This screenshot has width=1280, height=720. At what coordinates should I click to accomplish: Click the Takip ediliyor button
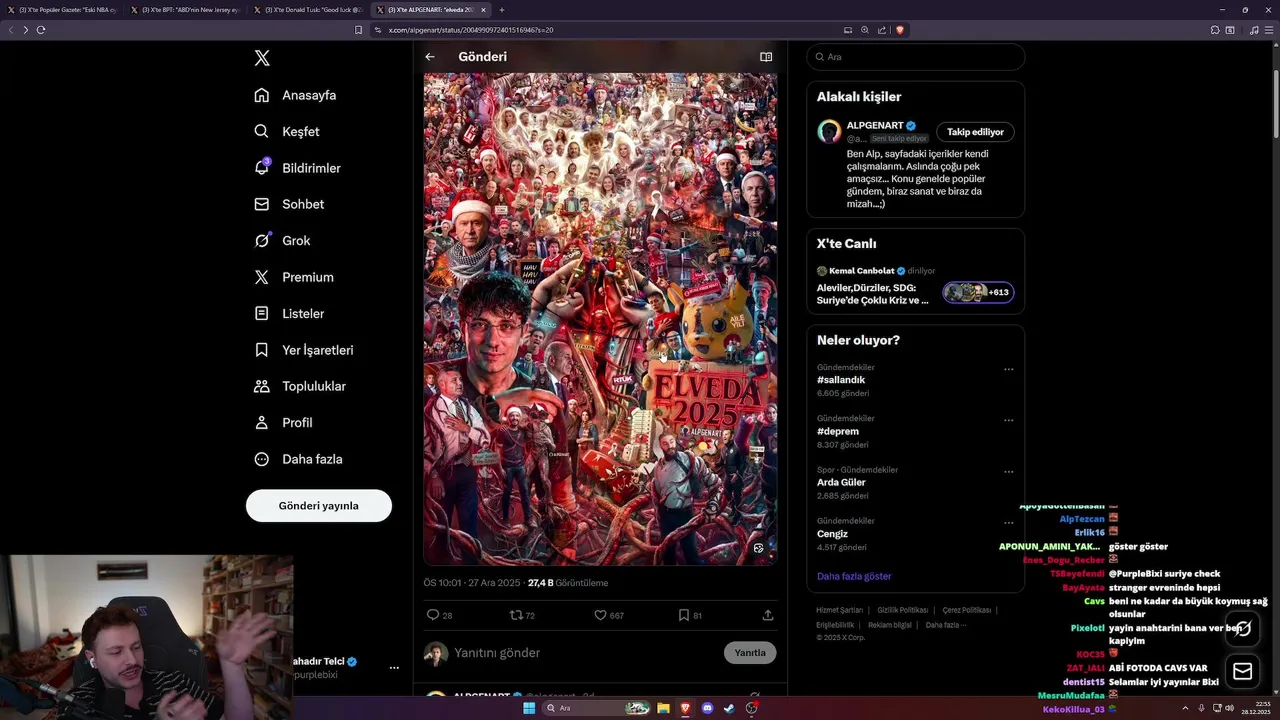tap(975, 132)
